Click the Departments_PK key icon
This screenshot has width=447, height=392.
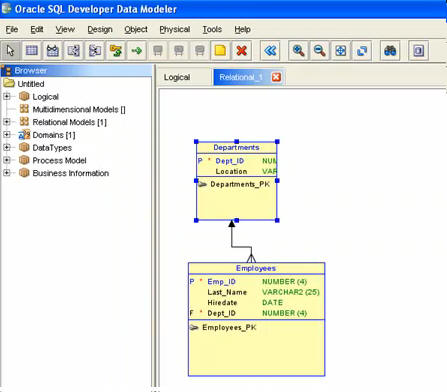tap(202, 184)
